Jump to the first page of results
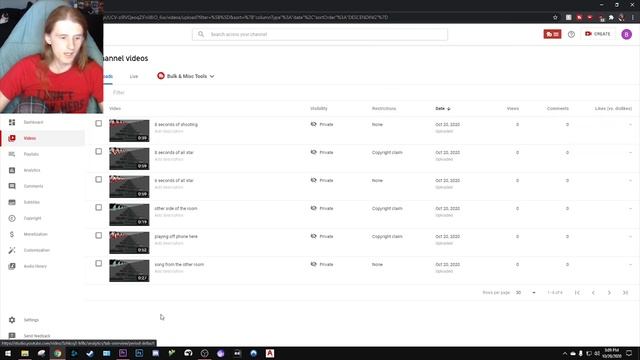This screenshot has height=360, width=640. pos(577,293)
